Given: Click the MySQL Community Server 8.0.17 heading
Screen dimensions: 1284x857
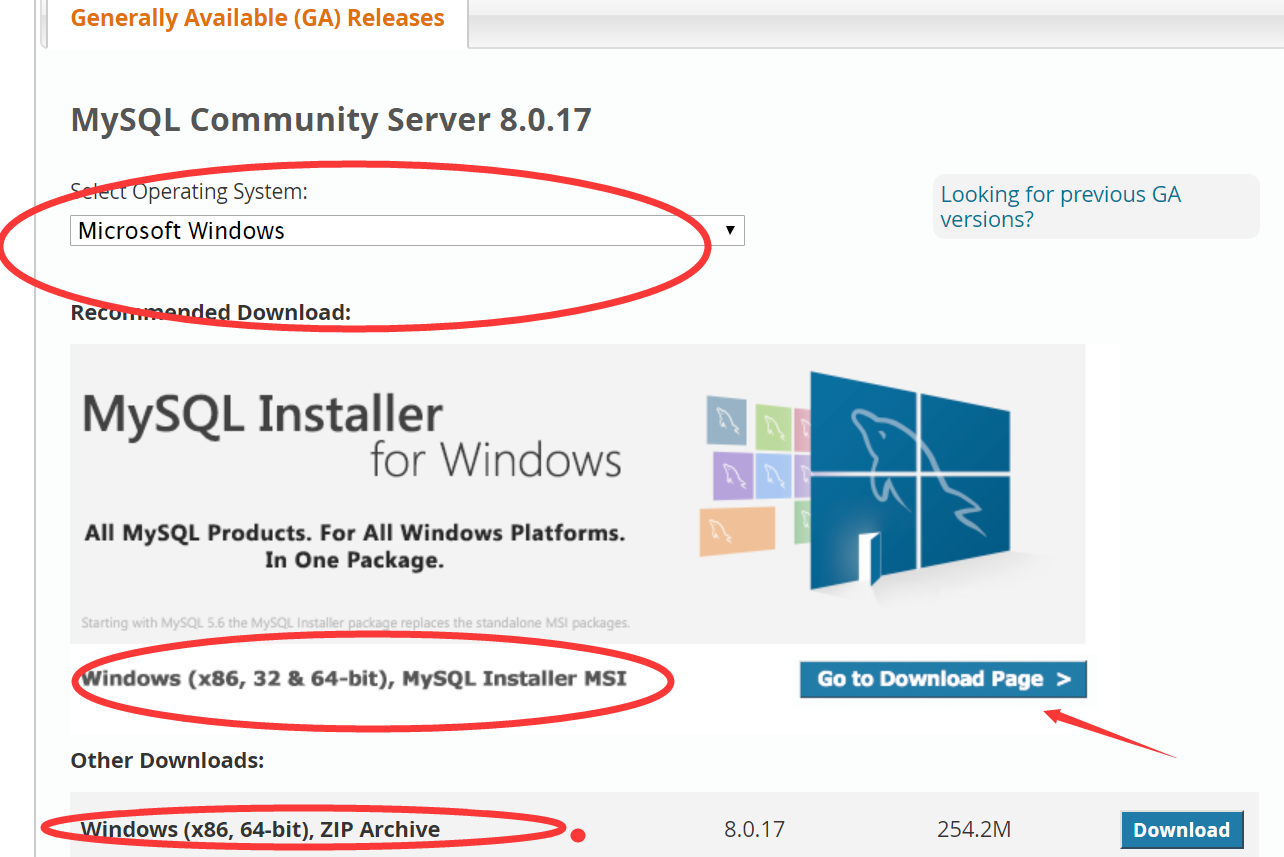Looking at the screenshot, I should (x=330, y=119).
